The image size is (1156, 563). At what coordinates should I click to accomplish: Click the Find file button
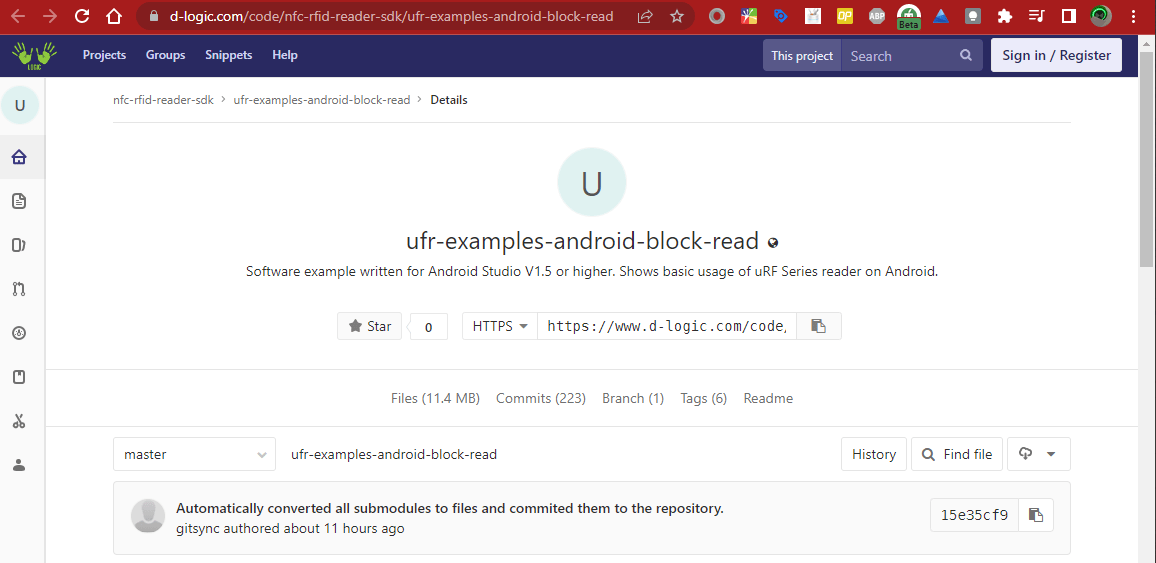coord(957,454)
